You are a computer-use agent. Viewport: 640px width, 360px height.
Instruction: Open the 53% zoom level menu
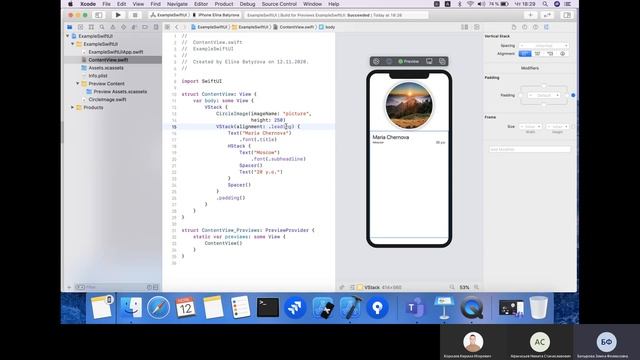464,287
